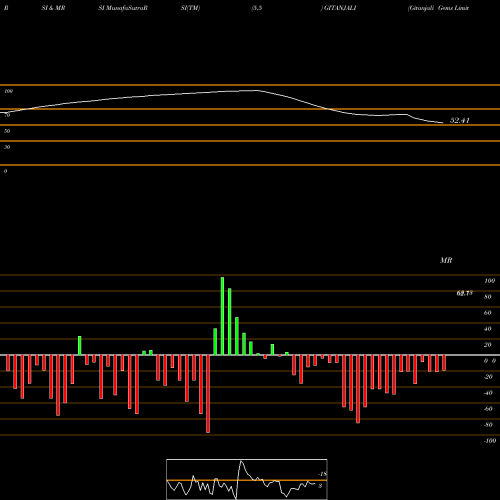Click the -100 label on the MR right axis
The image size is (500, 500).
coord(489,441)
